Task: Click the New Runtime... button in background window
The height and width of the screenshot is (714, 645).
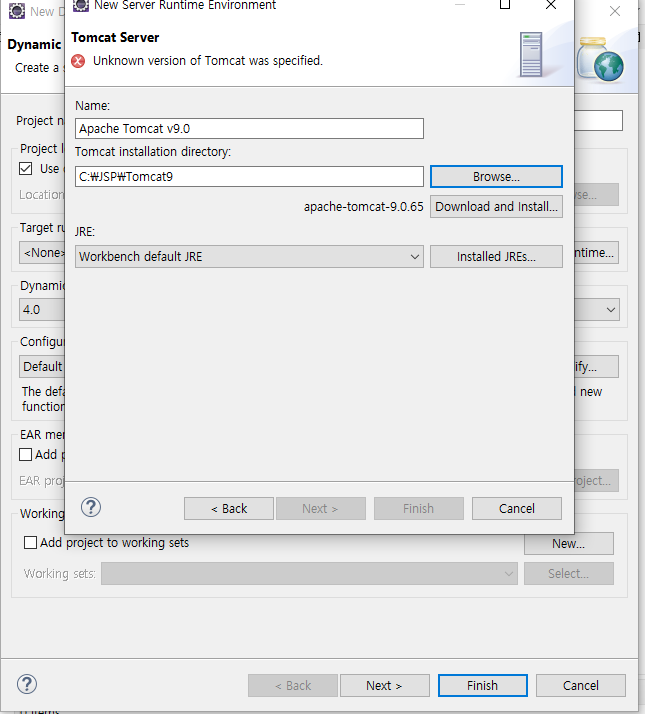Action: (596, 253)
